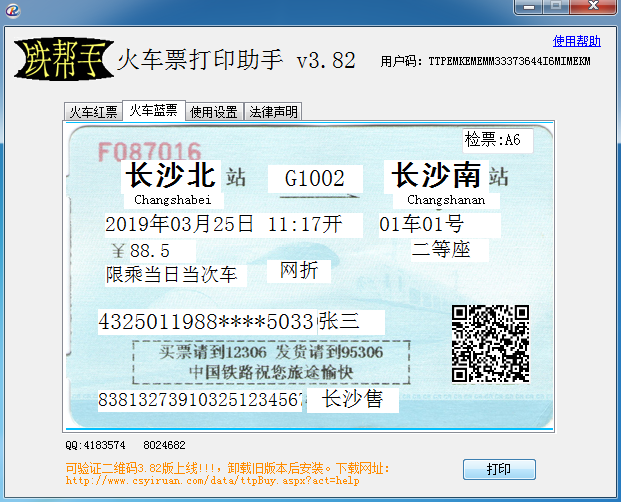Click the 铁帮手 logo image
The image size is (621, 502).
[x=64, y=59]
